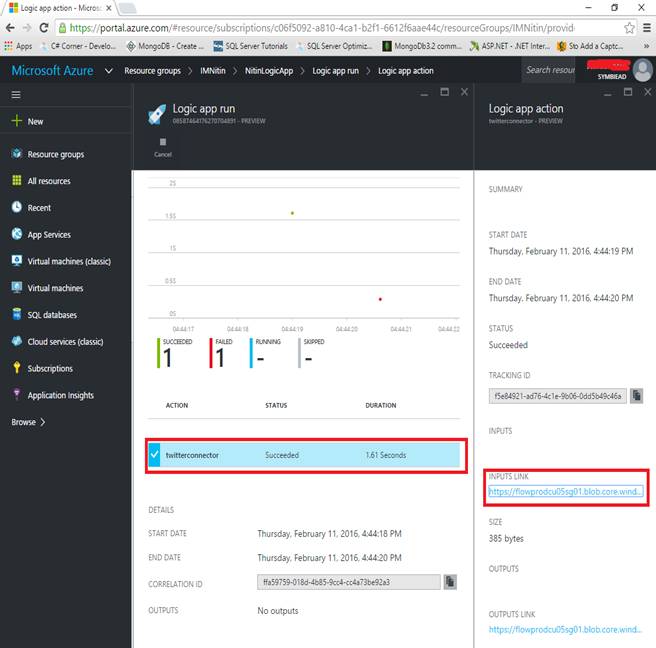656x648 pixels.
Task: Sort by STATUS column header
Action: coord(276,405)
